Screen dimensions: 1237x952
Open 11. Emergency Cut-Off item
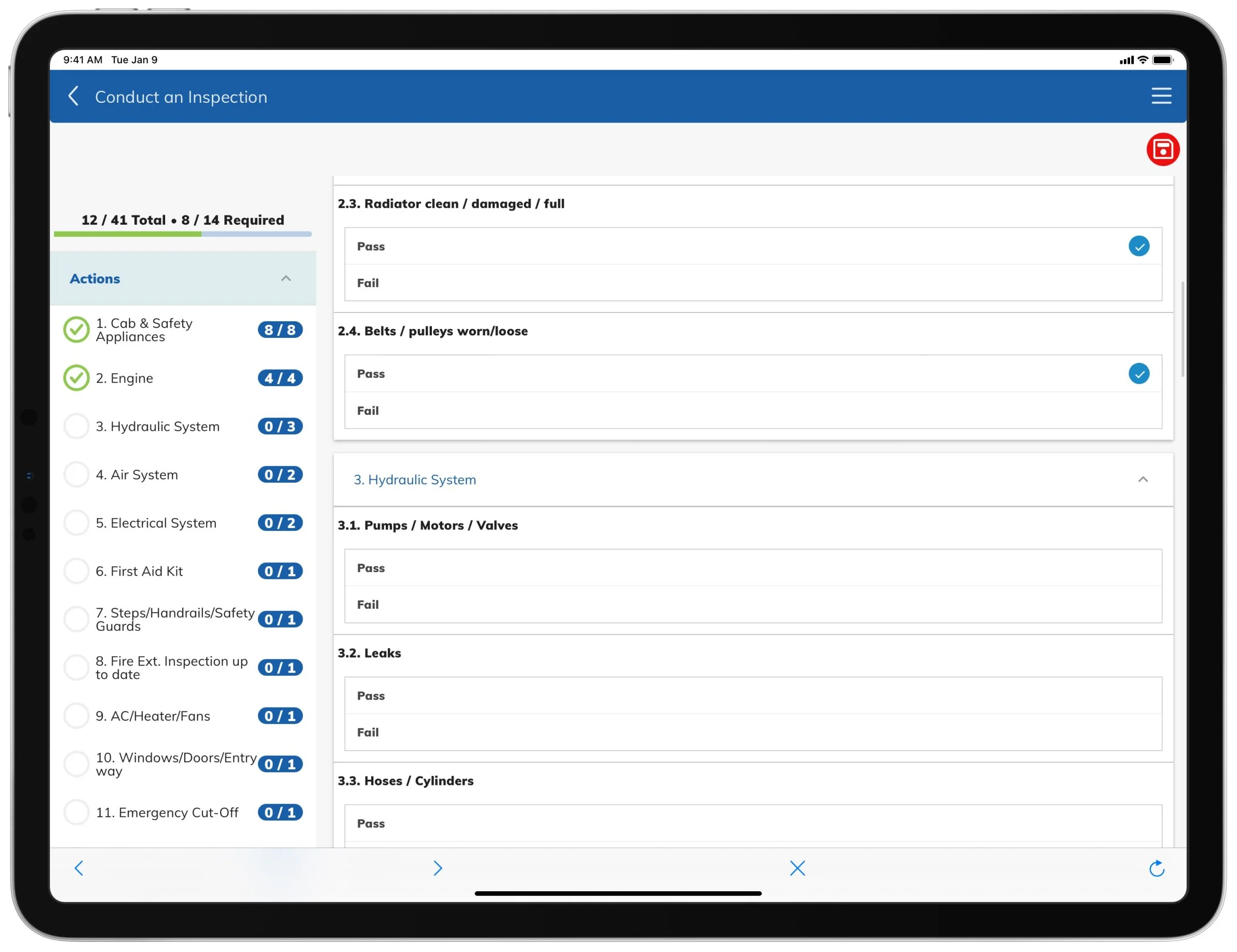167,812
